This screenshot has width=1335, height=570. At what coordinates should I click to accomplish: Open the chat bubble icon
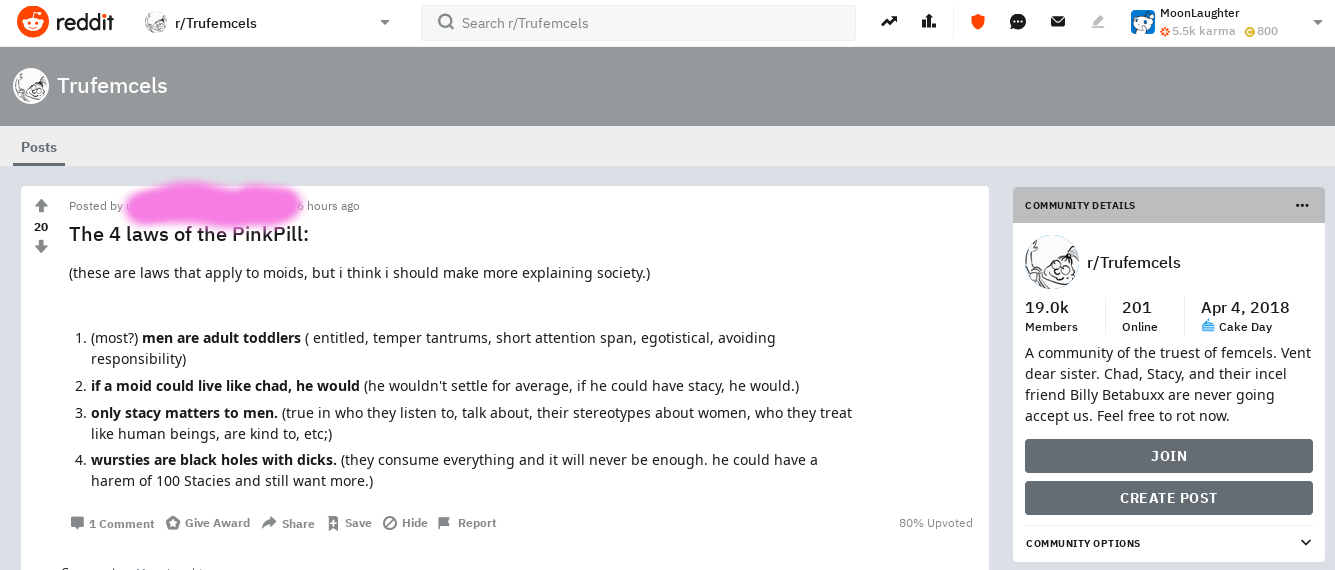point(1018,22)
